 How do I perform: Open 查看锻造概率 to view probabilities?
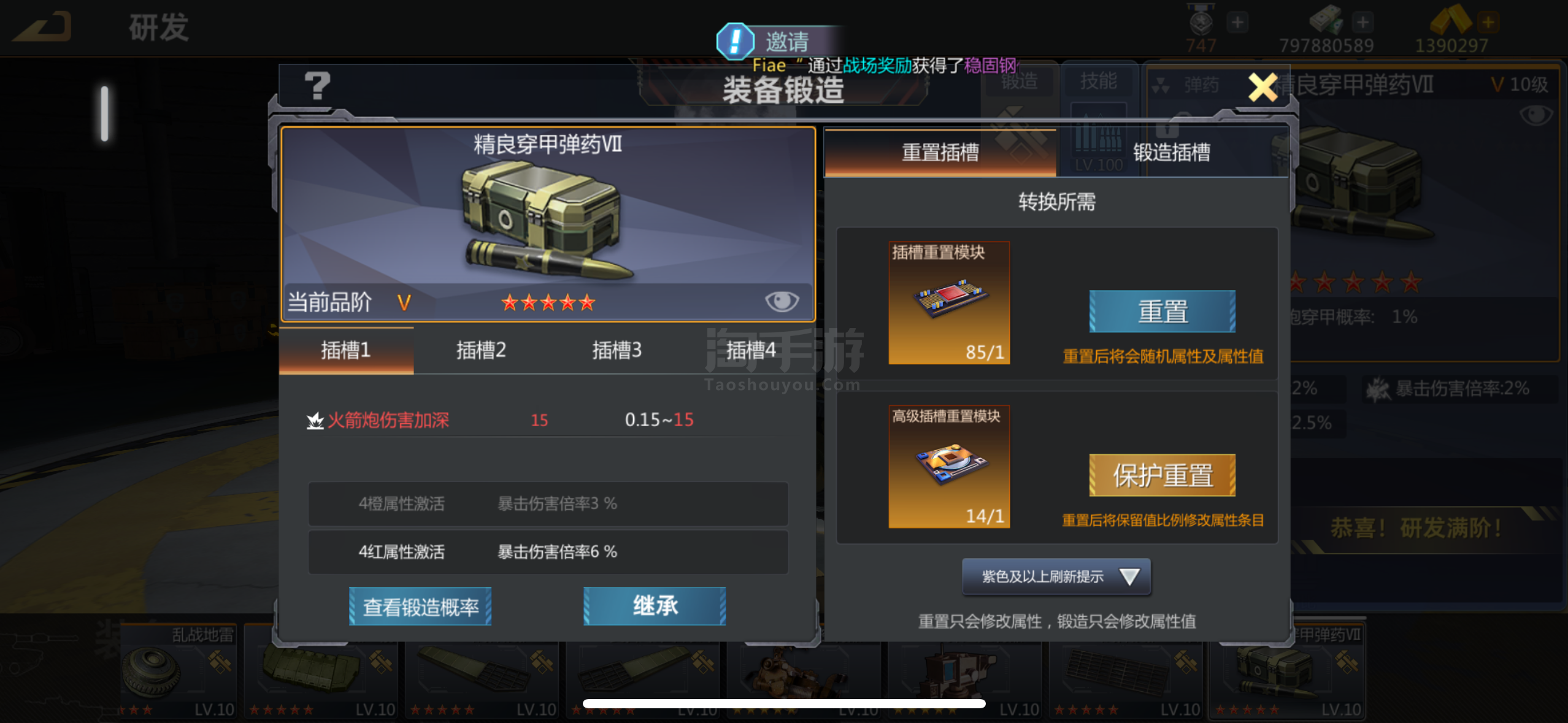click(420, 606)
